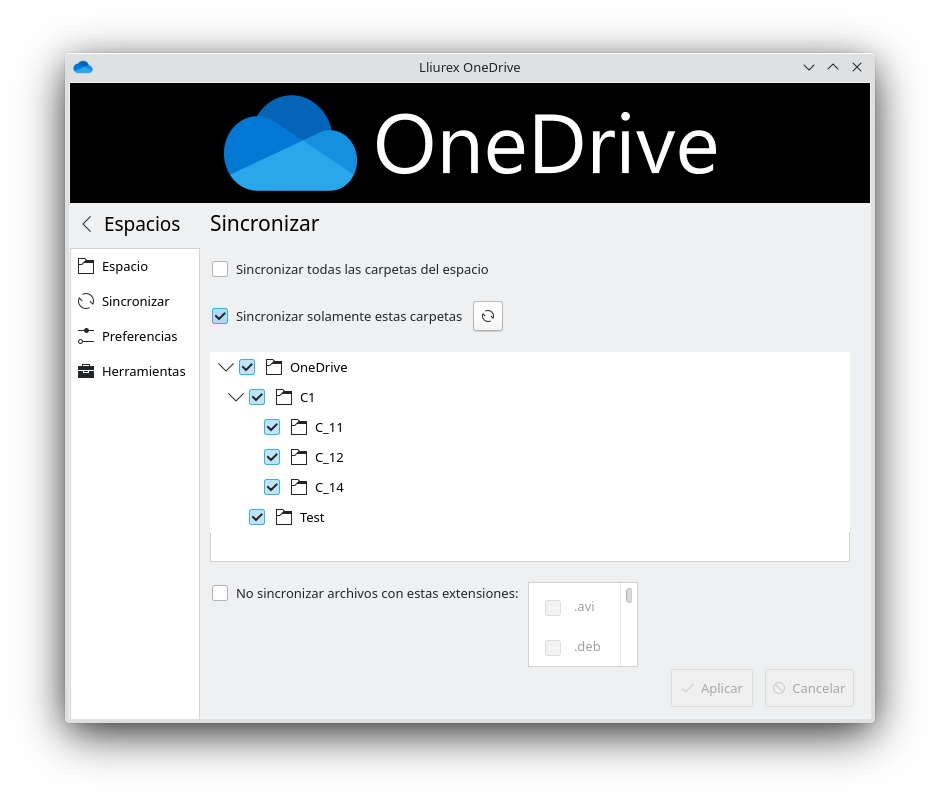Viewport: 940px width, 800px height.
Task: Open the Espacio sidebar section
Action: coord(124,266)
